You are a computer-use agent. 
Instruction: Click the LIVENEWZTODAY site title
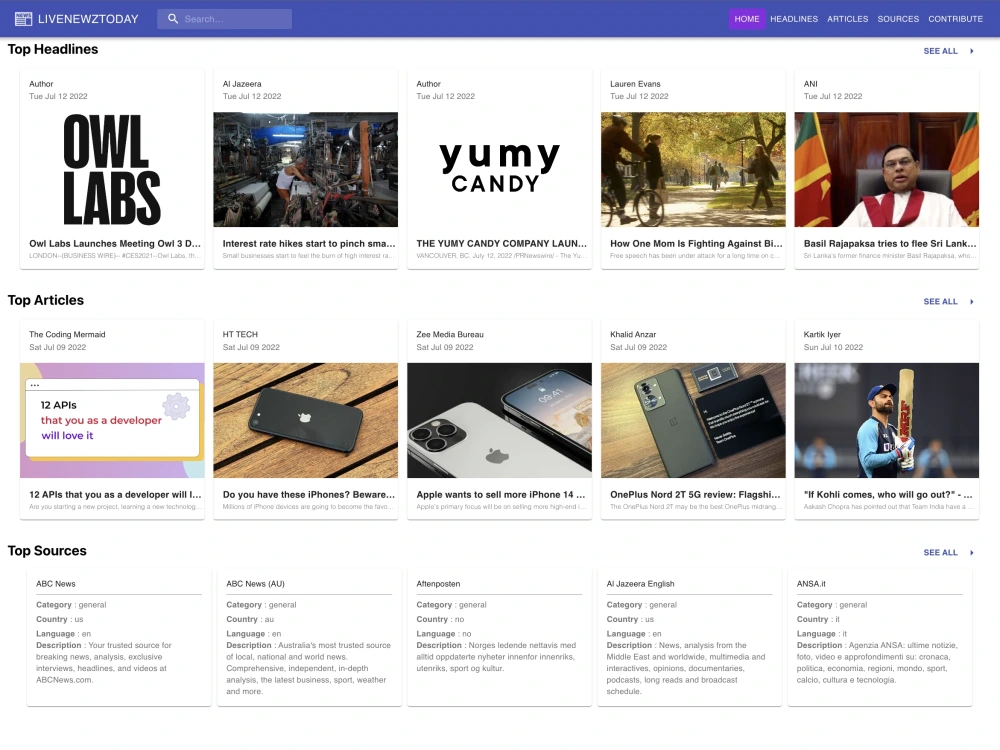(x=88, y=19)
